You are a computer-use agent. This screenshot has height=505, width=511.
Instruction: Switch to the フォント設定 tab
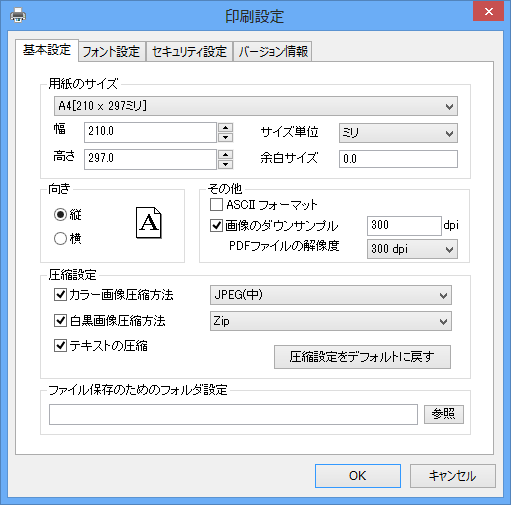[x=112, y=52]
